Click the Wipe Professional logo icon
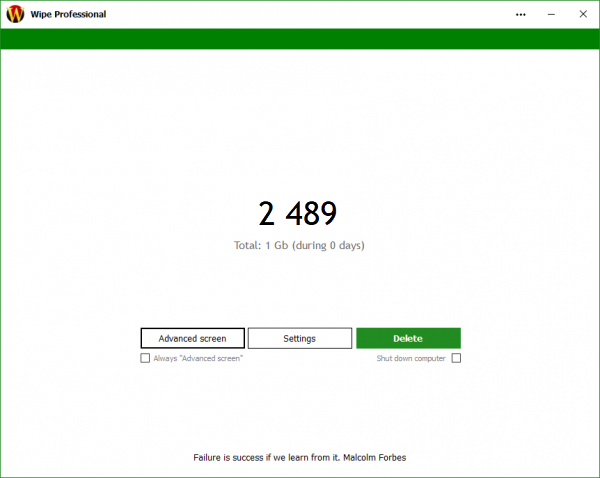The height and width of the screenshot is (478, 600). pos(15,14)
